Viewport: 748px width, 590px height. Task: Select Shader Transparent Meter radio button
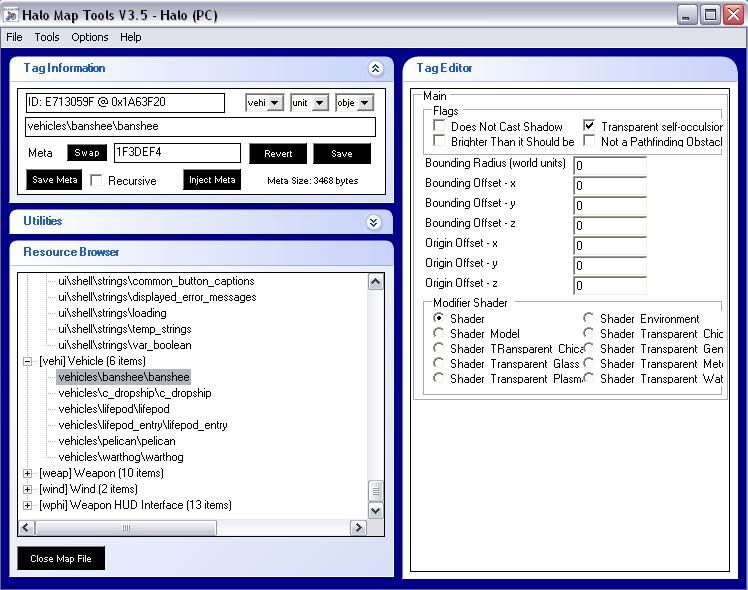589,363
